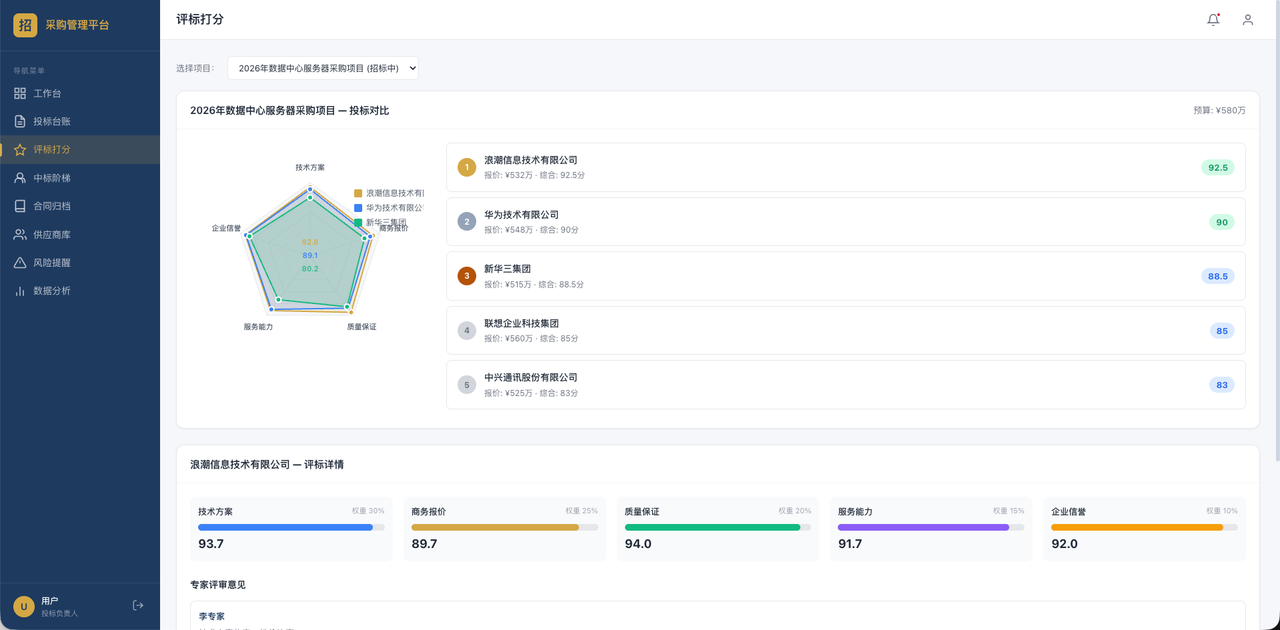
Task: Click the 投标负责人 role text
Action: click(59, 613)
